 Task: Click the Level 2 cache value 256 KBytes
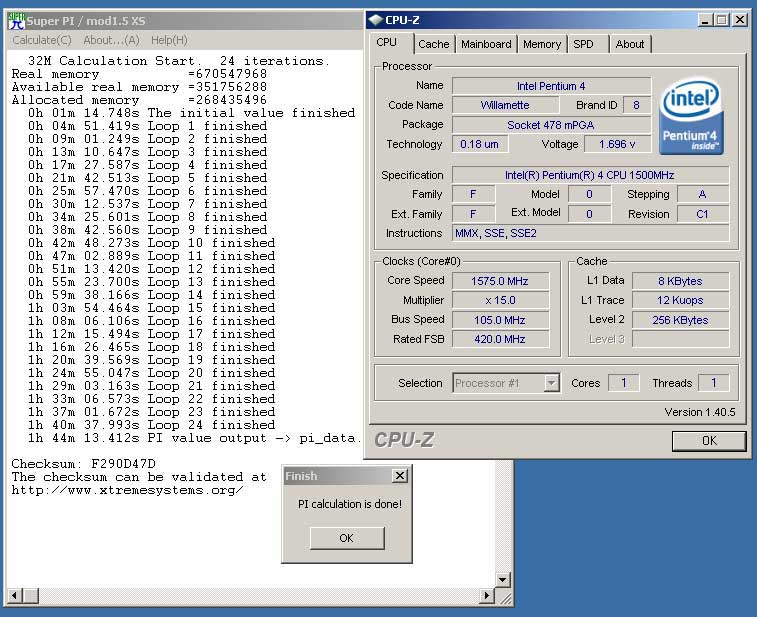[680, 320]
